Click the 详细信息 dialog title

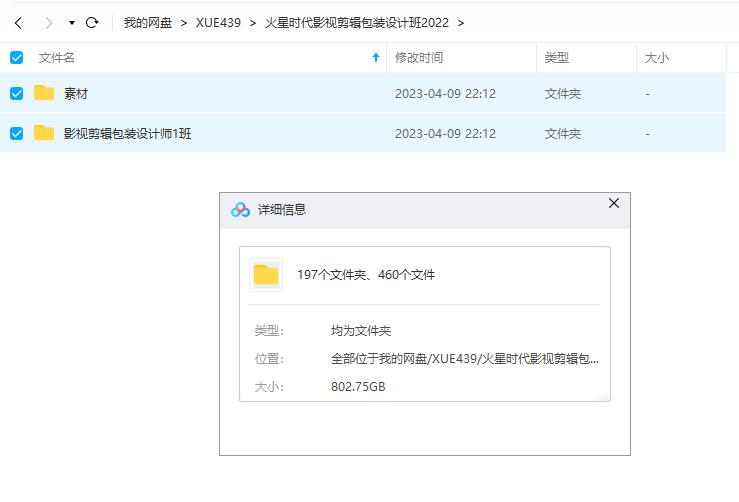pyautogui.click(x=282, y=209)
